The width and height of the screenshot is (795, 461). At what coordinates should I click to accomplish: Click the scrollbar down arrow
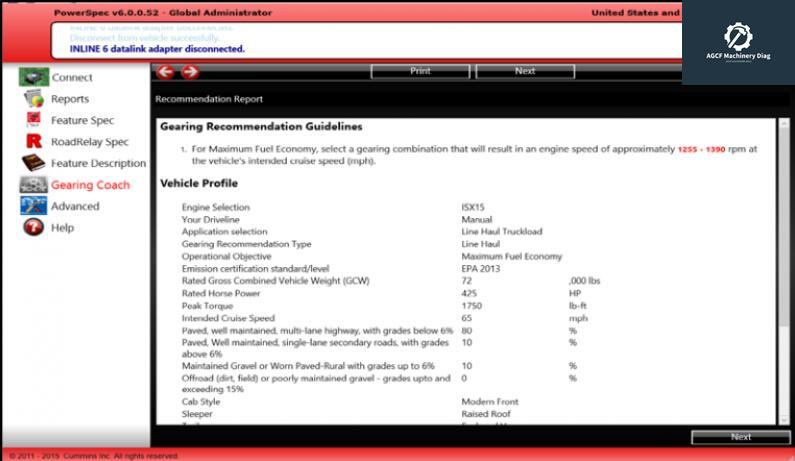(x=784, y=419)
